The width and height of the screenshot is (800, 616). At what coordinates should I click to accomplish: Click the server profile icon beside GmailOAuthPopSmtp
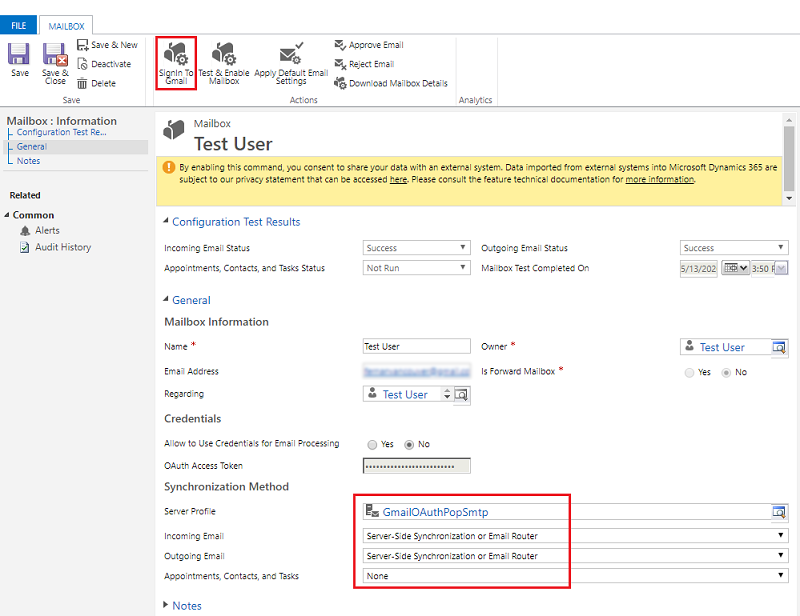(x=372, y=511)
